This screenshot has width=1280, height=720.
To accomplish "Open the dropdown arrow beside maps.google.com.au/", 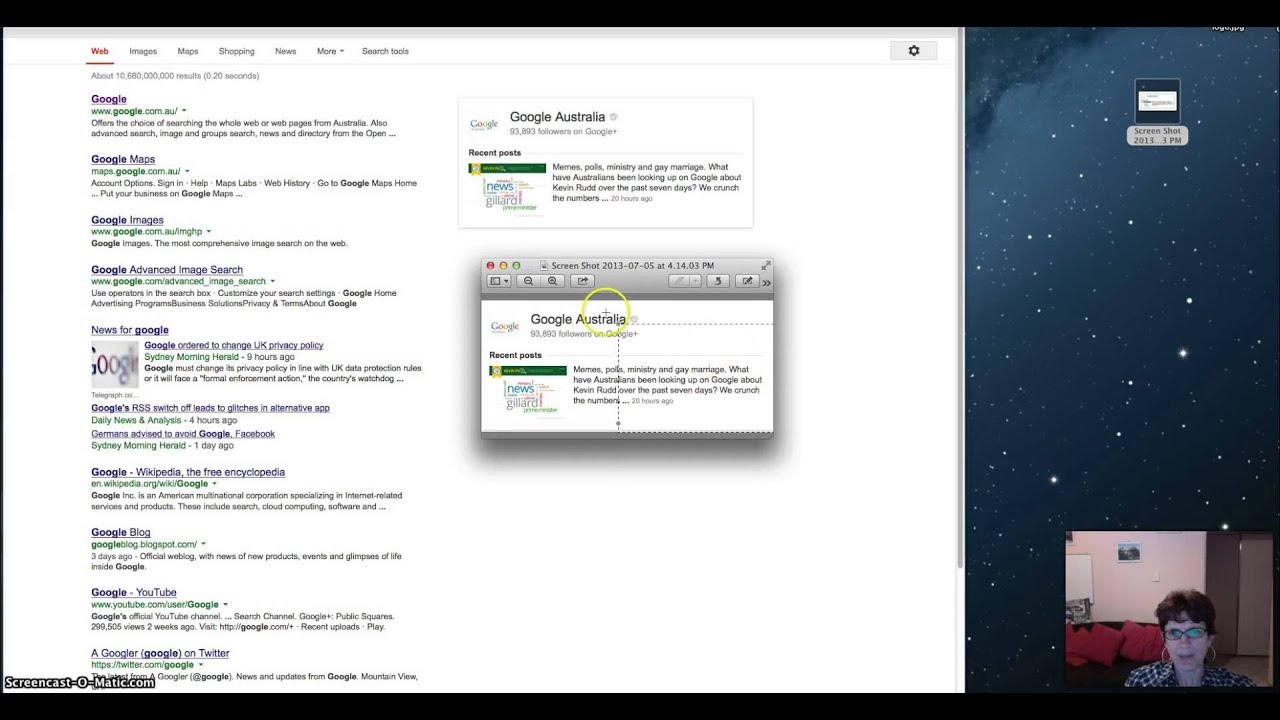I will tap(187, 172).
